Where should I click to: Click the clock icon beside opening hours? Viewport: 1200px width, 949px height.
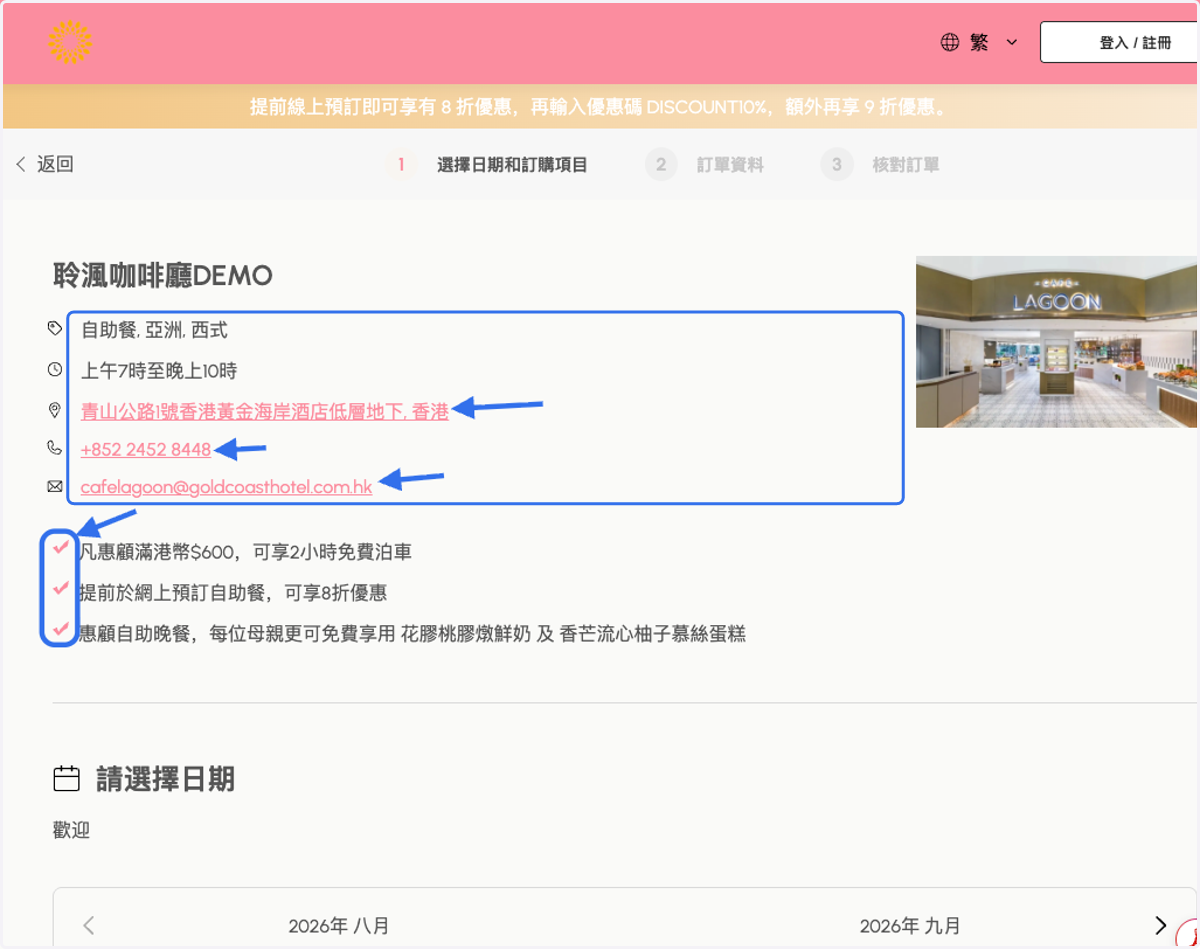tap(55, 369)
